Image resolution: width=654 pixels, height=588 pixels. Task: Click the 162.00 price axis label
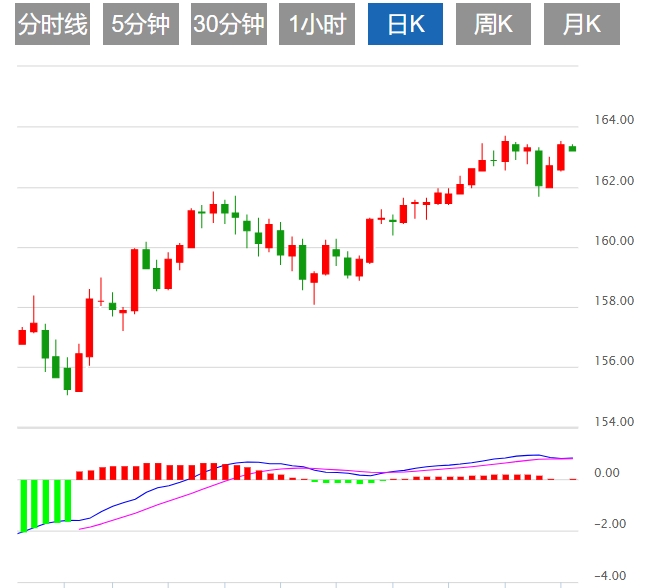(x=613, y=181)
